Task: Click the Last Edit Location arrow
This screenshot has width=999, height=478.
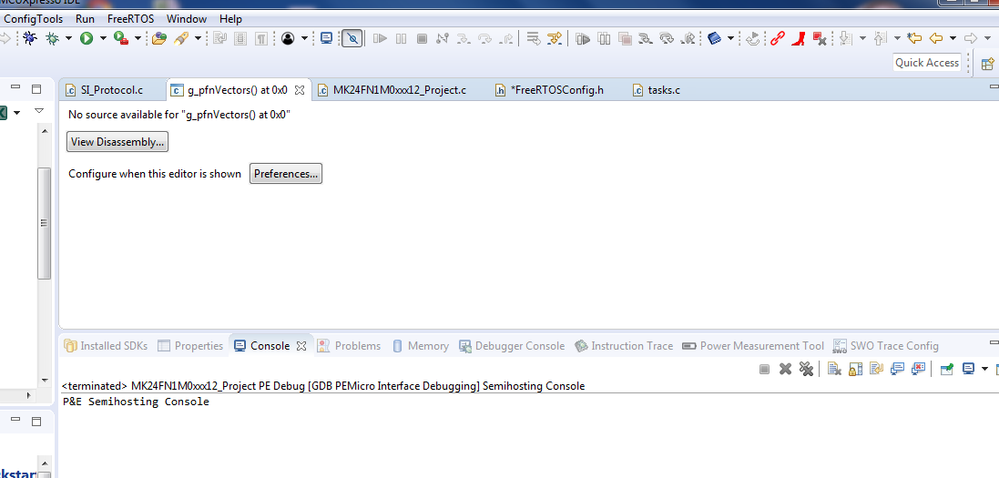Action: 915,39
